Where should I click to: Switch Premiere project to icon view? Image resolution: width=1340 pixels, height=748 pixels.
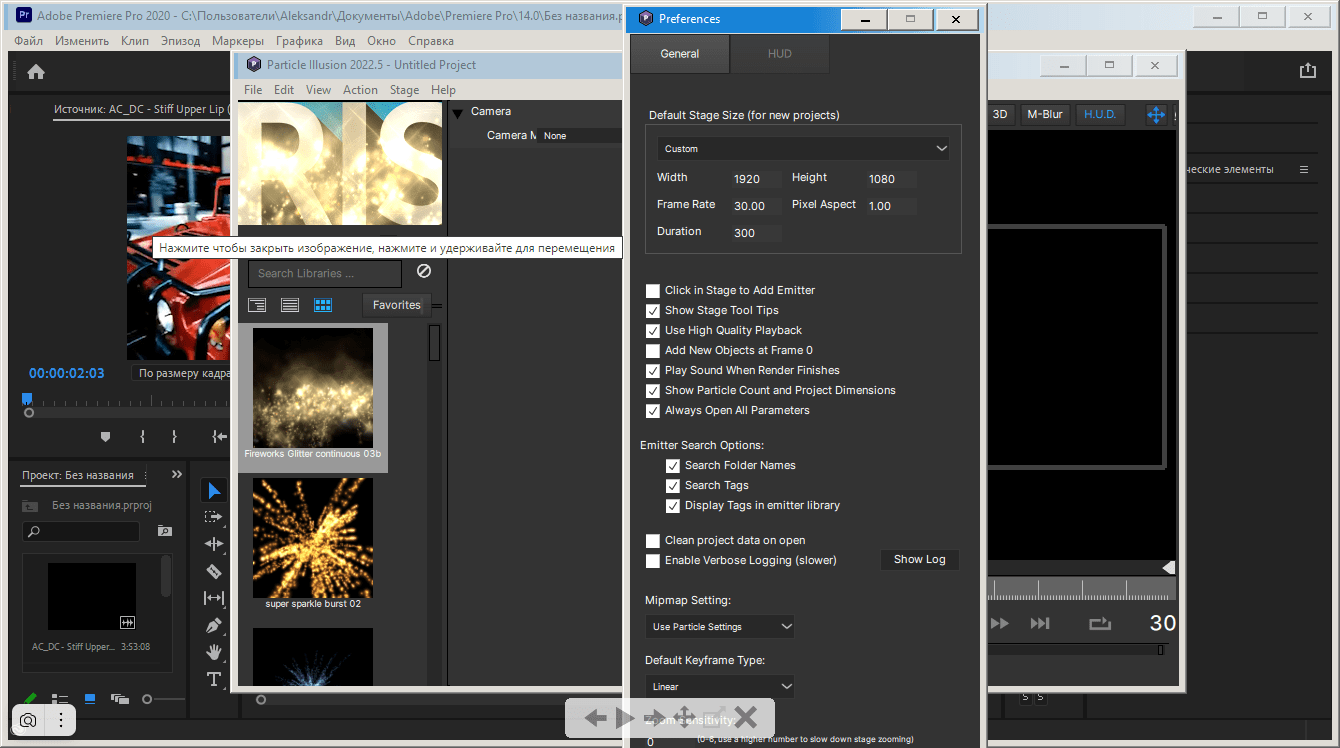[90, 699]
